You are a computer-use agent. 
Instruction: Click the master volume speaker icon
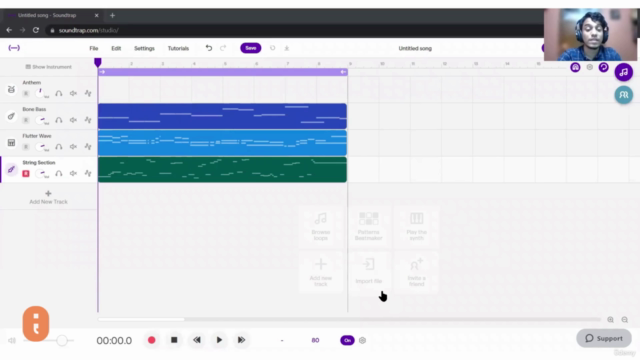(x=12, y=340)
